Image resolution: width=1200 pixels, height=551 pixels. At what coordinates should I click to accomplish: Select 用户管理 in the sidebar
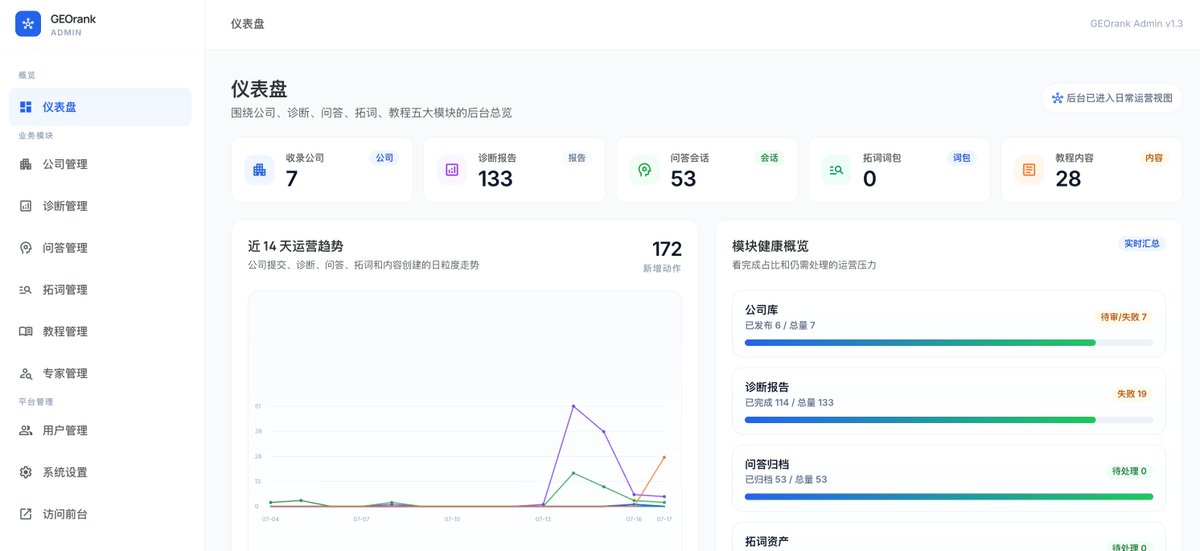pos(100,430)
